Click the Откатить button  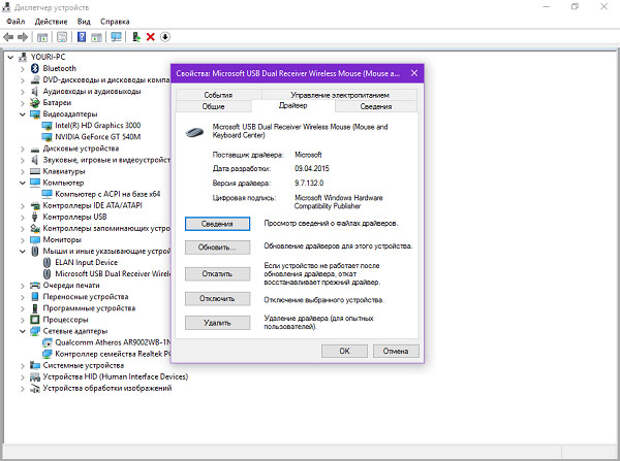[x=217, y=274]
